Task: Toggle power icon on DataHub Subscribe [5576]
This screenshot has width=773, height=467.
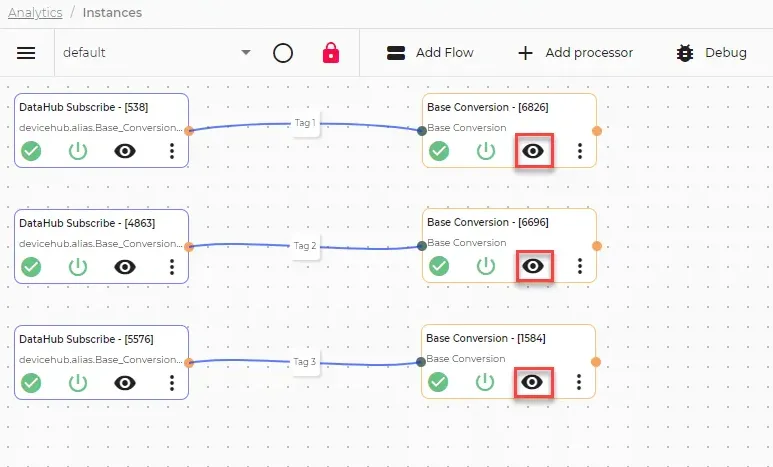Action: tap(78, 383)
